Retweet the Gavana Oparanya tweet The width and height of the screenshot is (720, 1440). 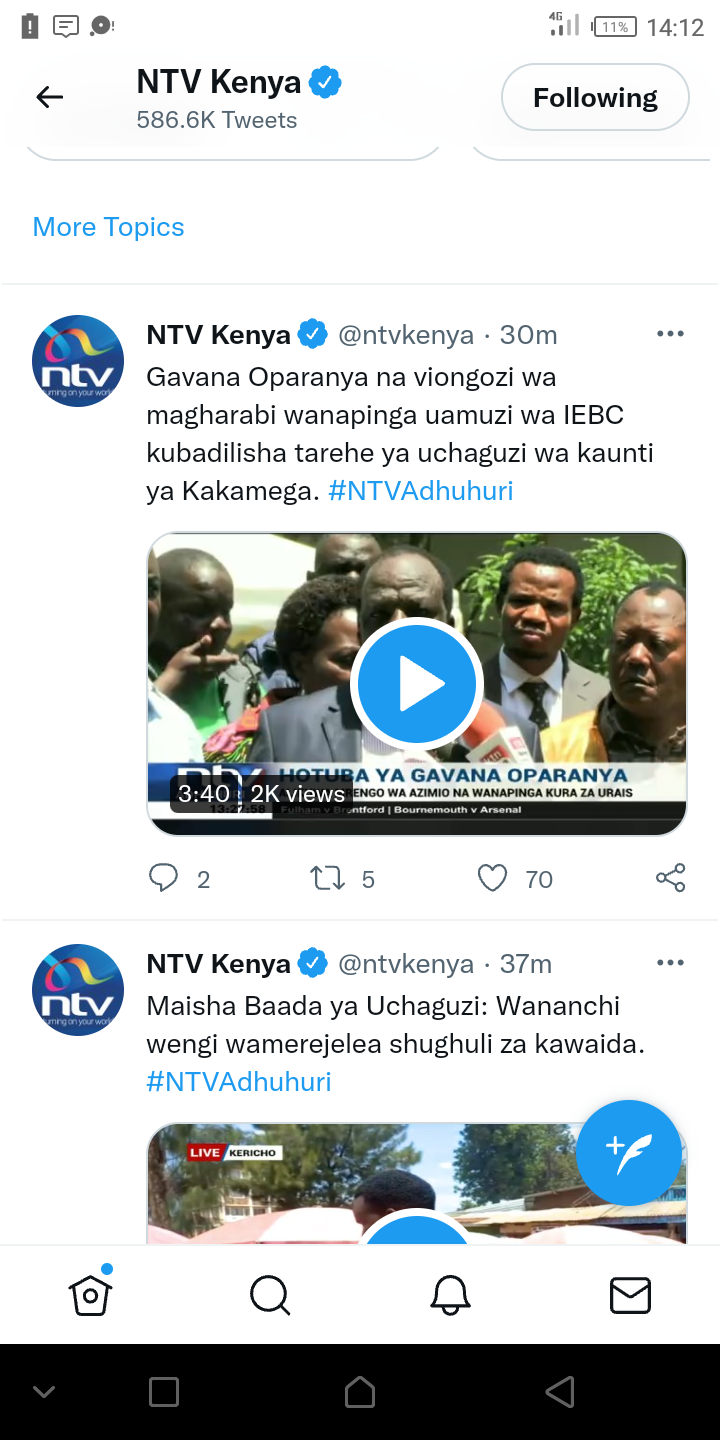pos(327,879)
